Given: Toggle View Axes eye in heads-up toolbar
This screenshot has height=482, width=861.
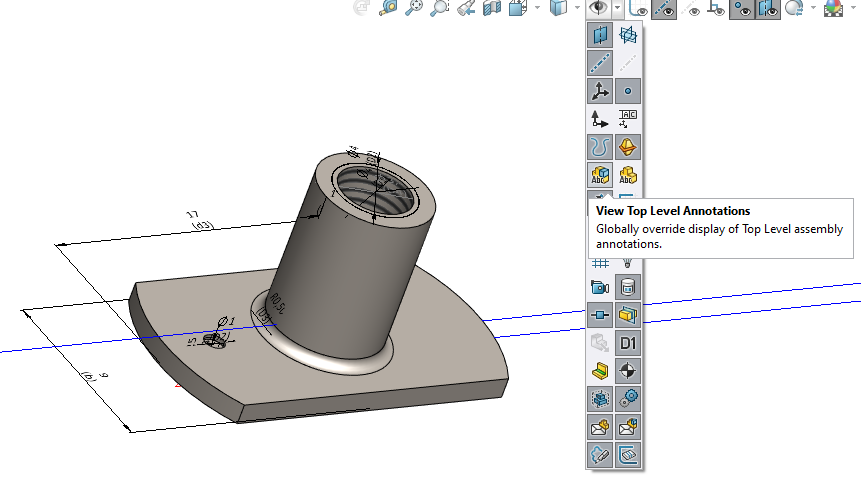Looking at the screenshot, I should point(664,8).
